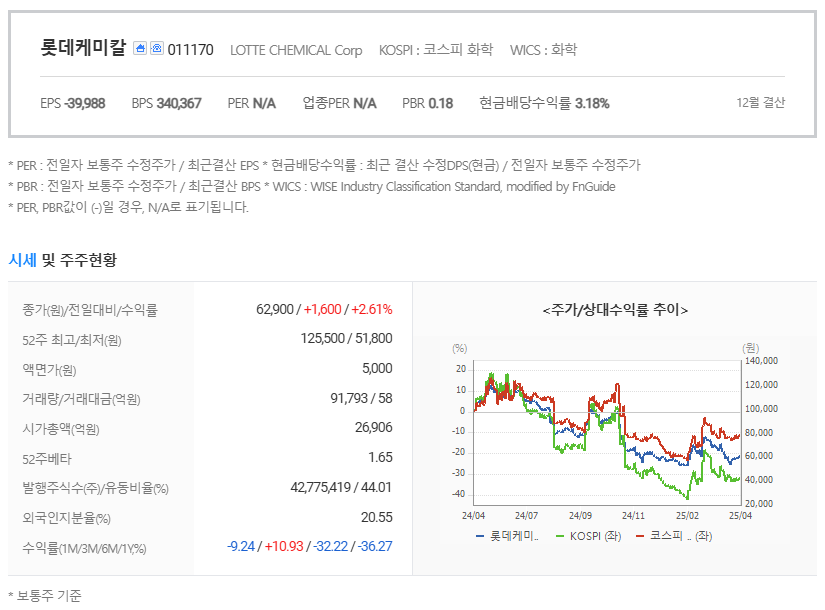
Task: Click the 시가총액(억원) row label
Action: coord(61,429)
